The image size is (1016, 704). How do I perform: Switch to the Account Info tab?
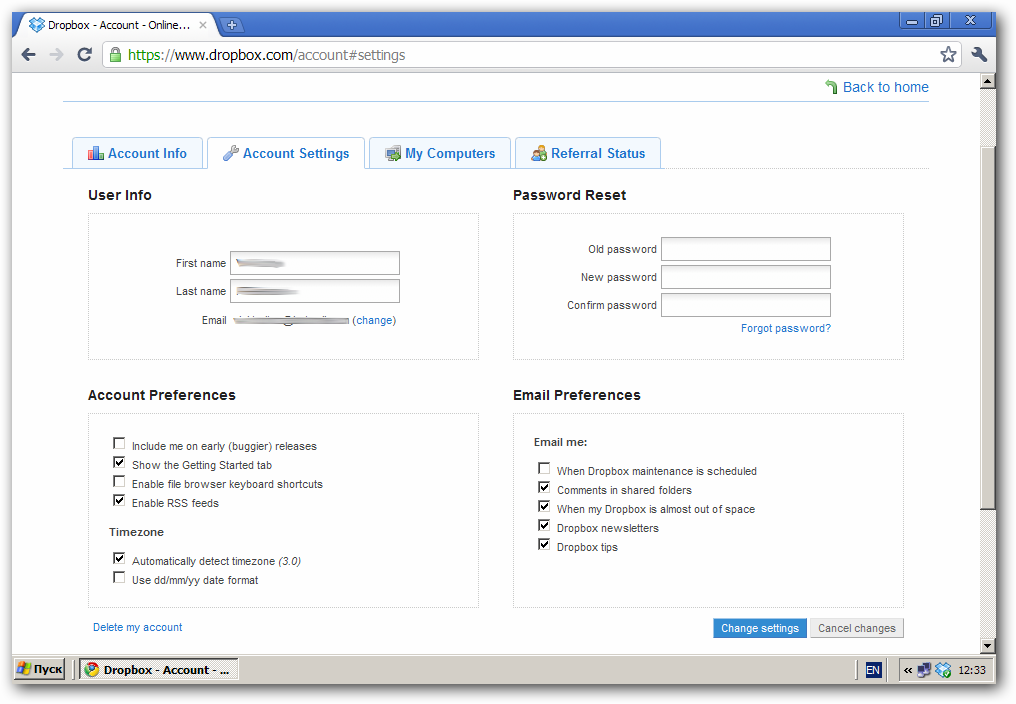pyautogui.click(x=137, y=154)
